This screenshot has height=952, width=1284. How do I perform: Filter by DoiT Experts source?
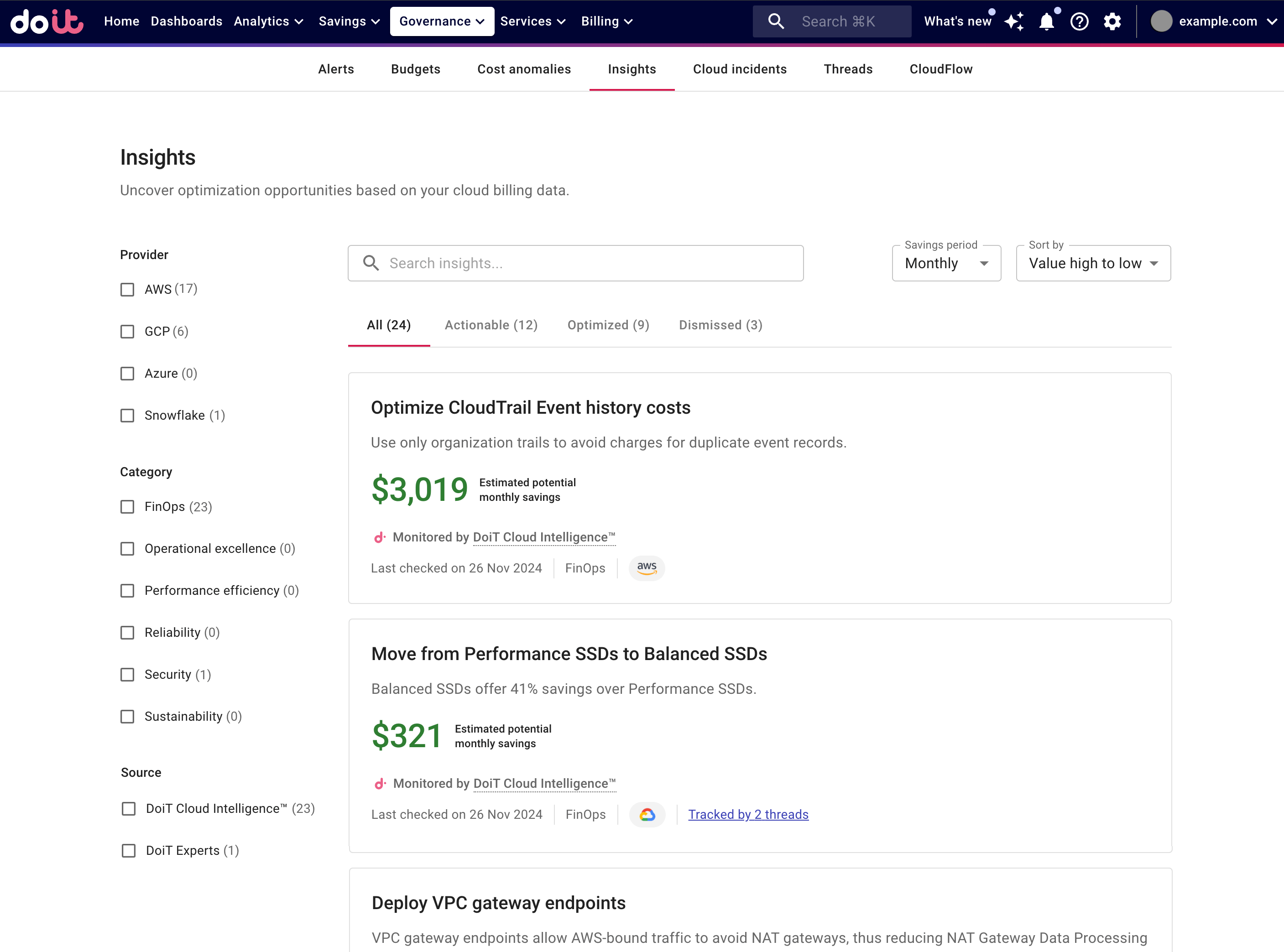[129, 851]
